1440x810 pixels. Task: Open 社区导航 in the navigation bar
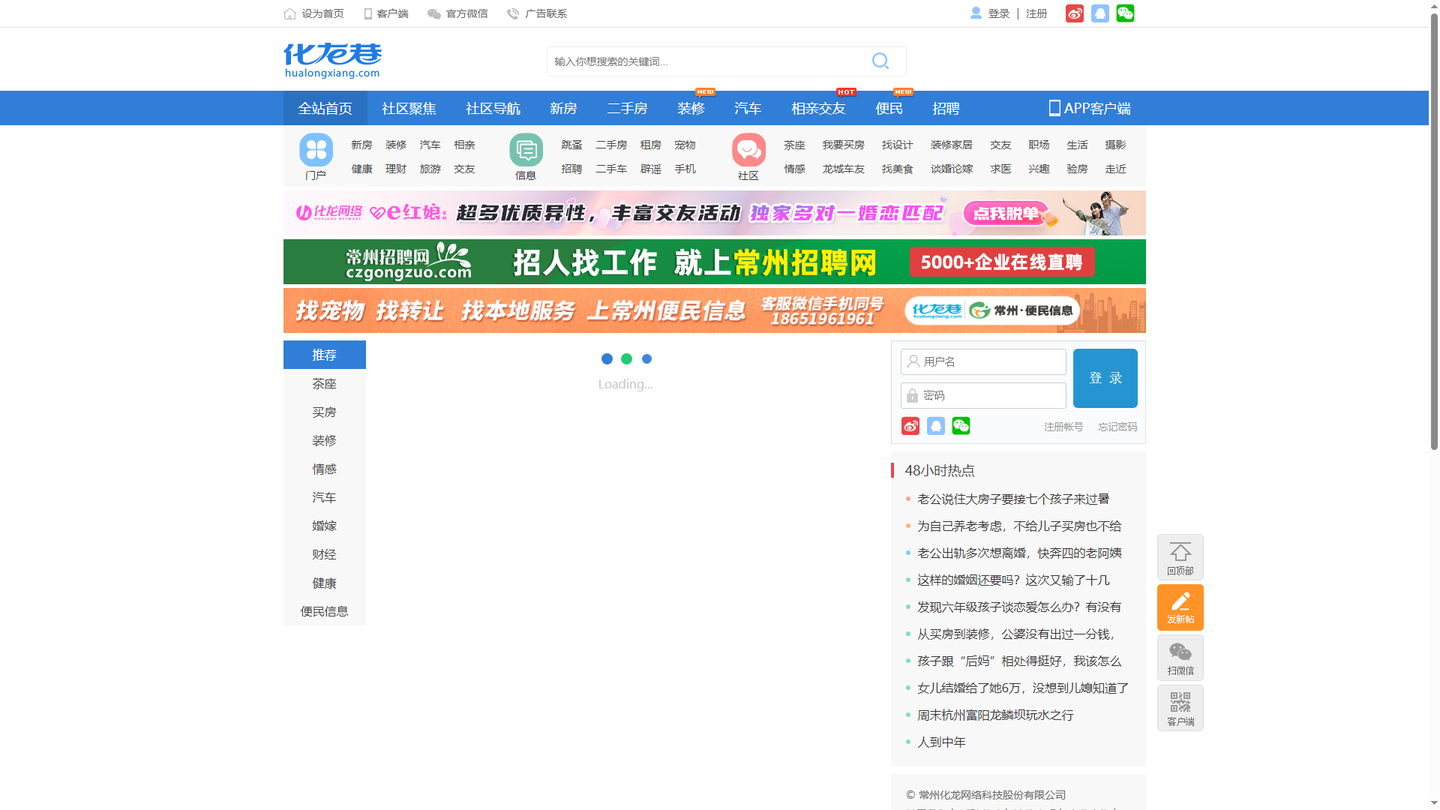(493, 108)
